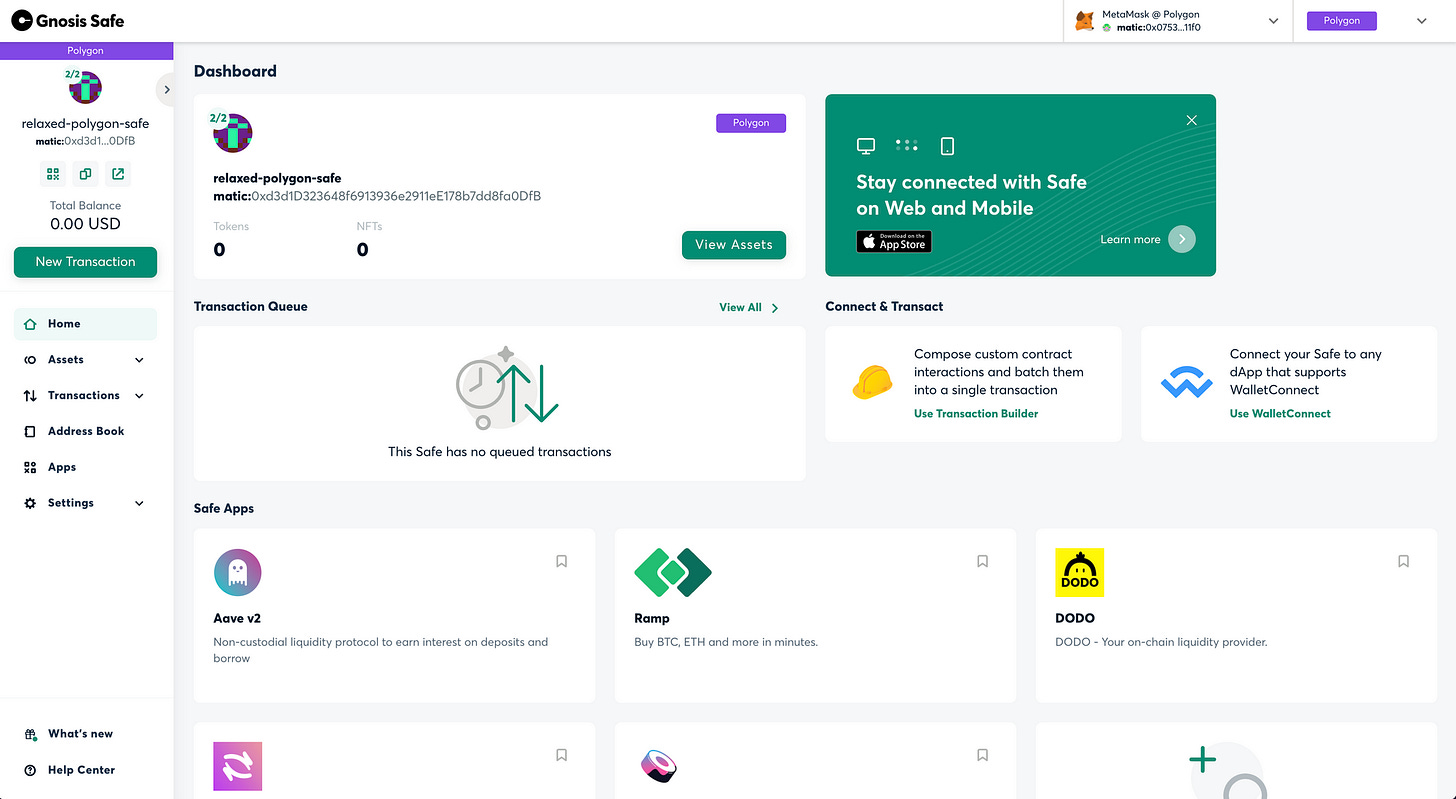
Task: Bookmark the Aave v2 app
Action: pos(562,561)
